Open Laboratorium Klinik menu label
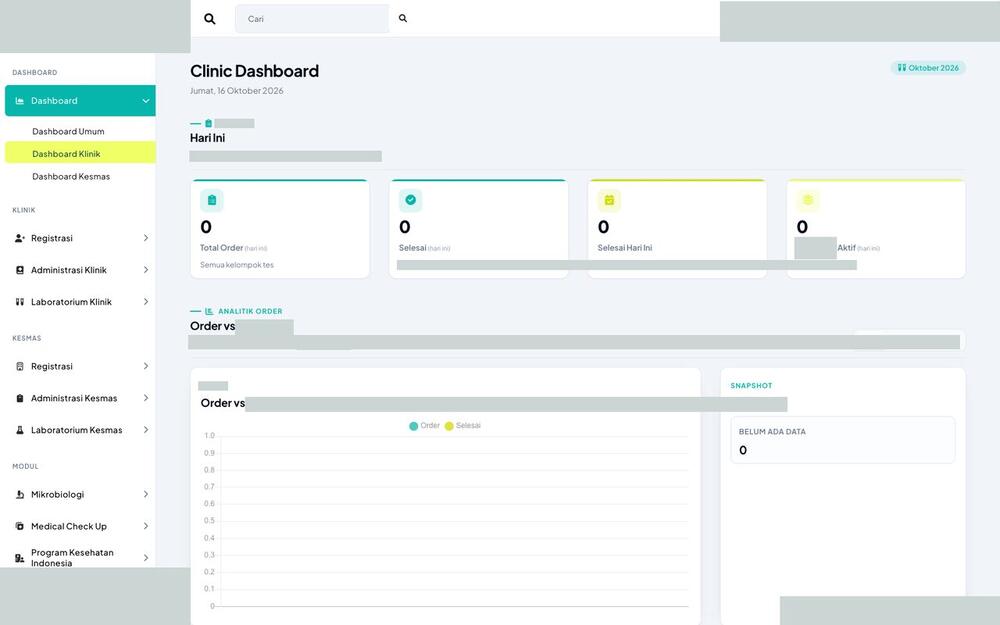Viewport: 1000px width, 625px height. [x=71, y=302]
